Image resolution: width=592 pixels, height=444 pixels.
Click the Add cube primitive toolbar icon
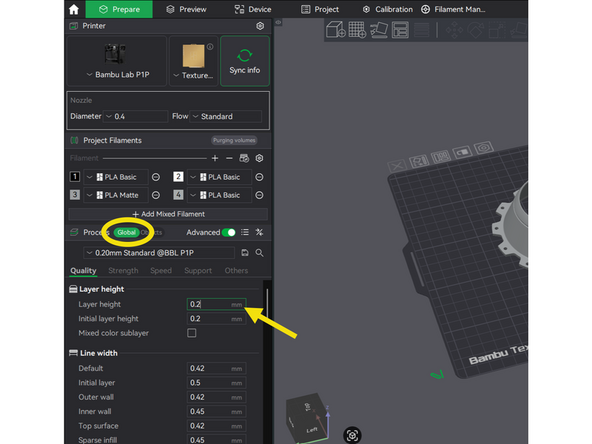[x=336, y=29]
